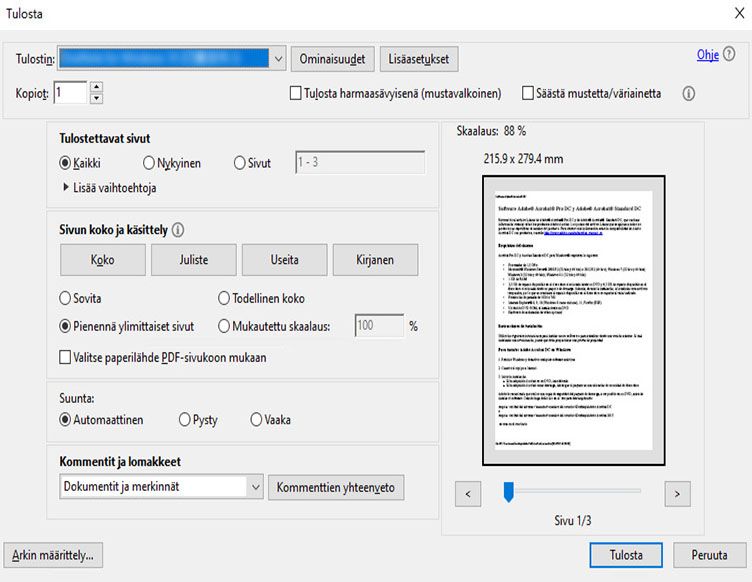Click the Kommenttien yhteenveto button
The image size is (752, 582).
tap(336, 488)
